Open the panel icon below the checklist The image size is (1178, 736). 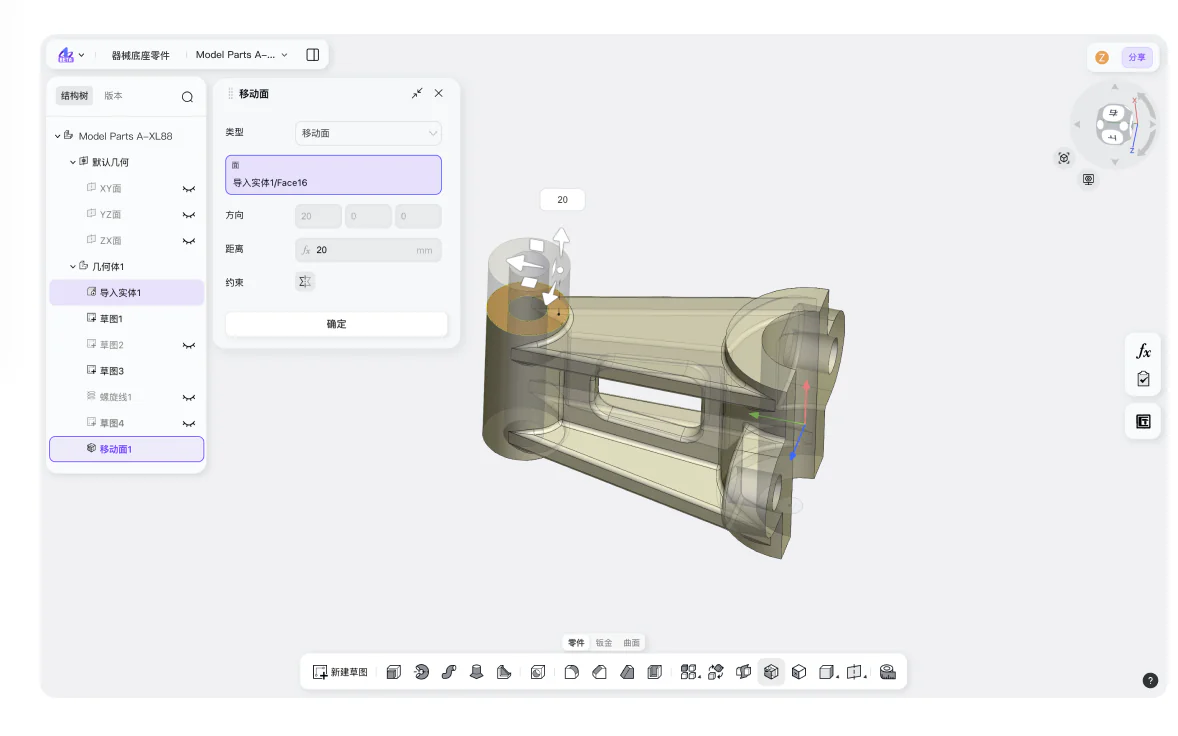pos(1143,421)
